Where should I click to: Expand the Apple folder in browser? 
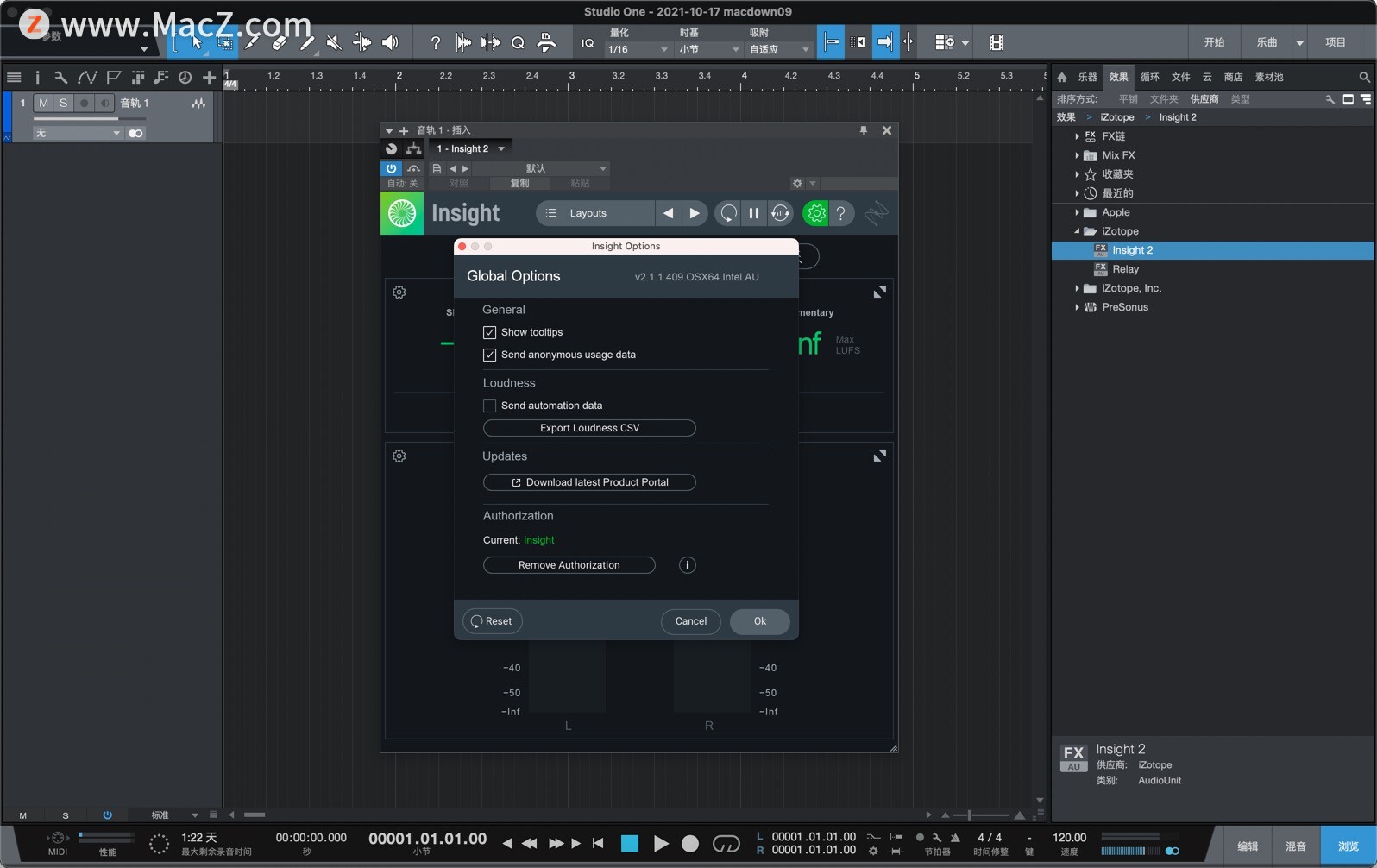pos(1077,212)
